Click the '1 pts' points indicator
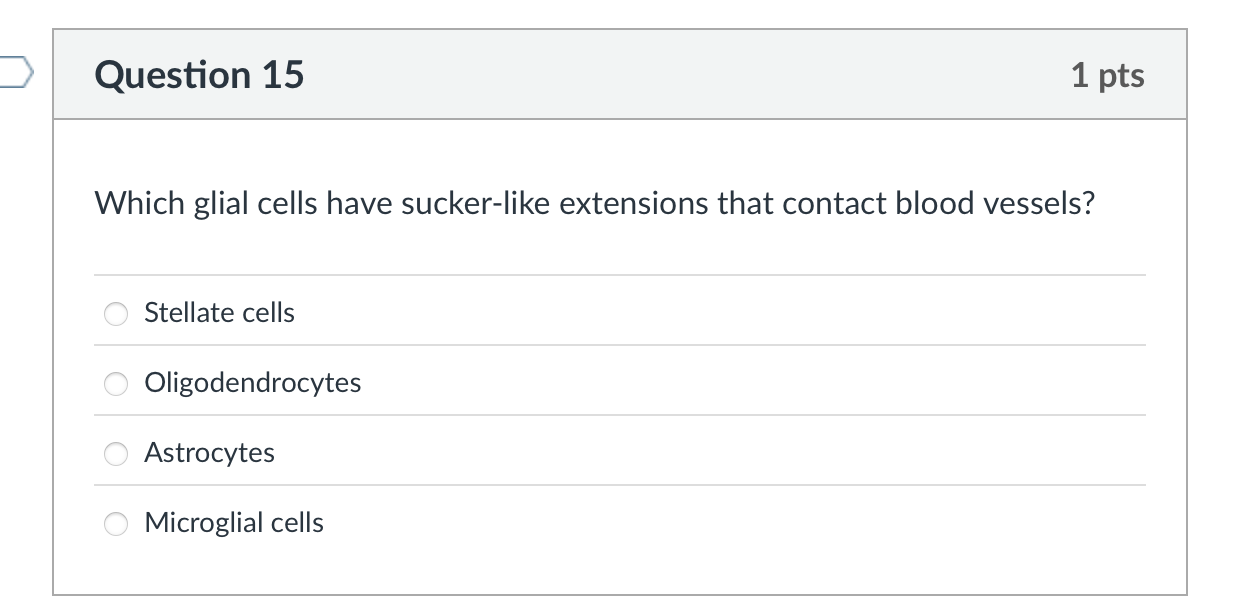Image resolution: width=1242 pixels, height=604 pixels. point(1107,75)
